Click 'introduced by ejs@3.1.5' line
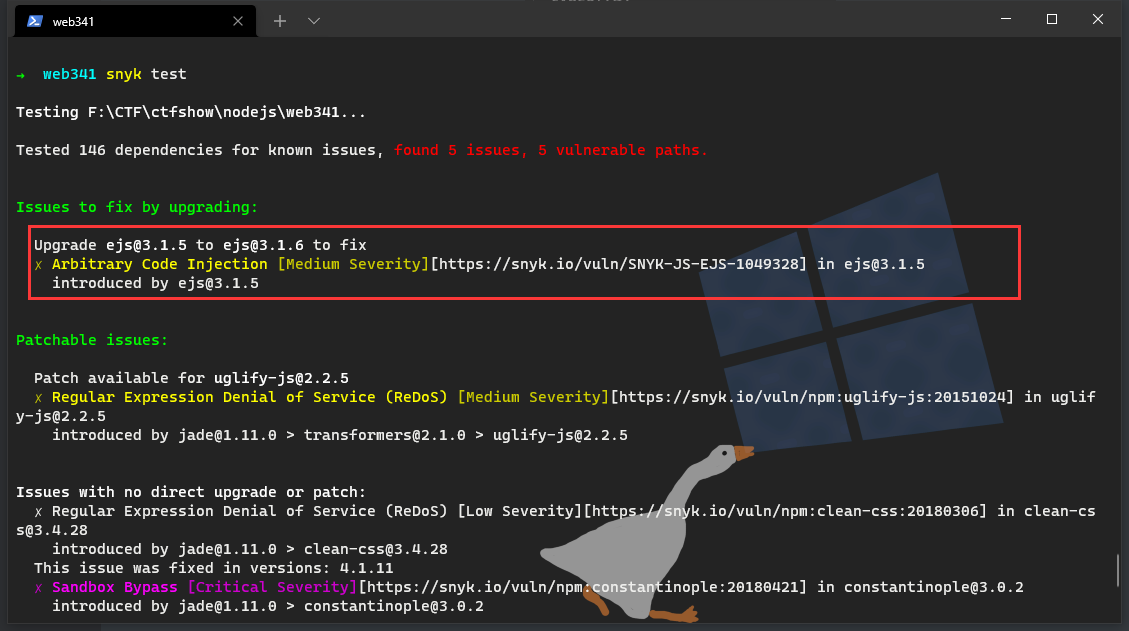Screen dimensions: 1129x631 pos(156,283)
